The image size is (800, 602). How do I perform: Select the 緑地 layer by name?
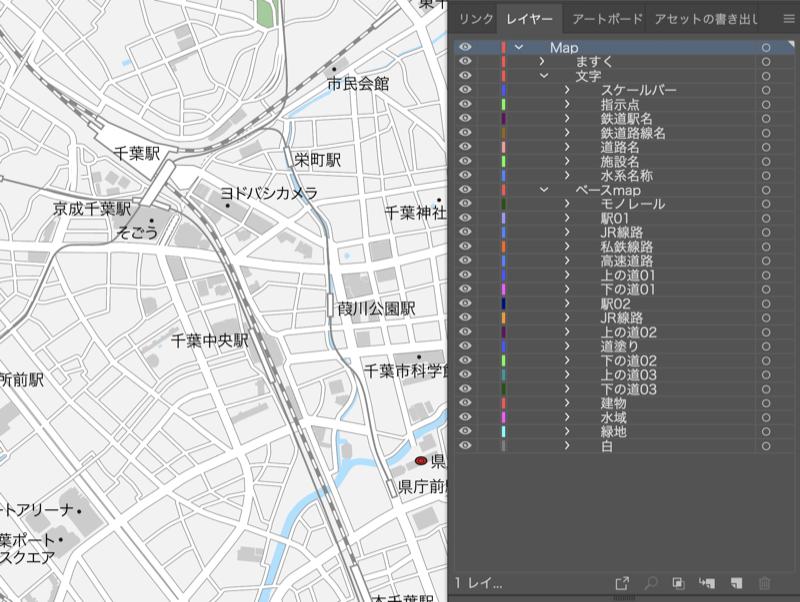click(x=614, y=431)
